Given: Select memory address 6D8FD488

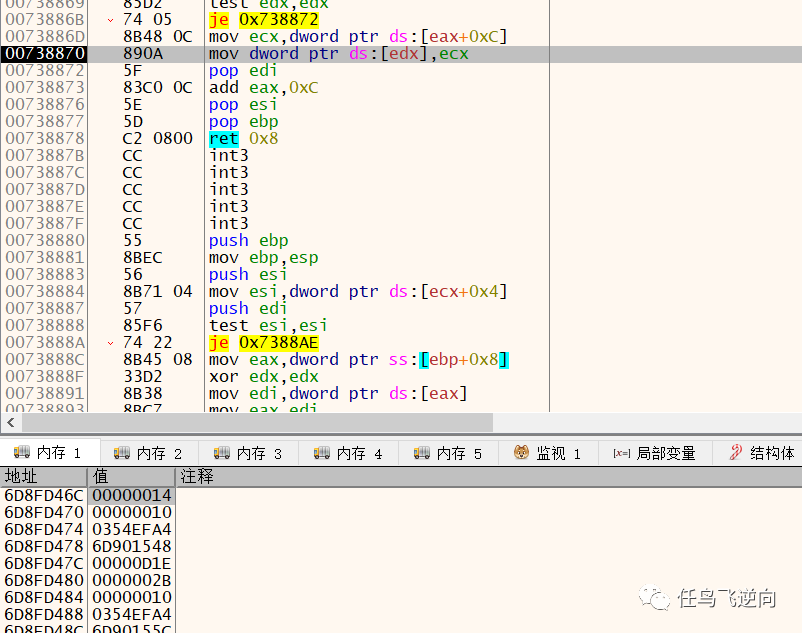Looking at the screenshot, I should (x=44, y=614).
